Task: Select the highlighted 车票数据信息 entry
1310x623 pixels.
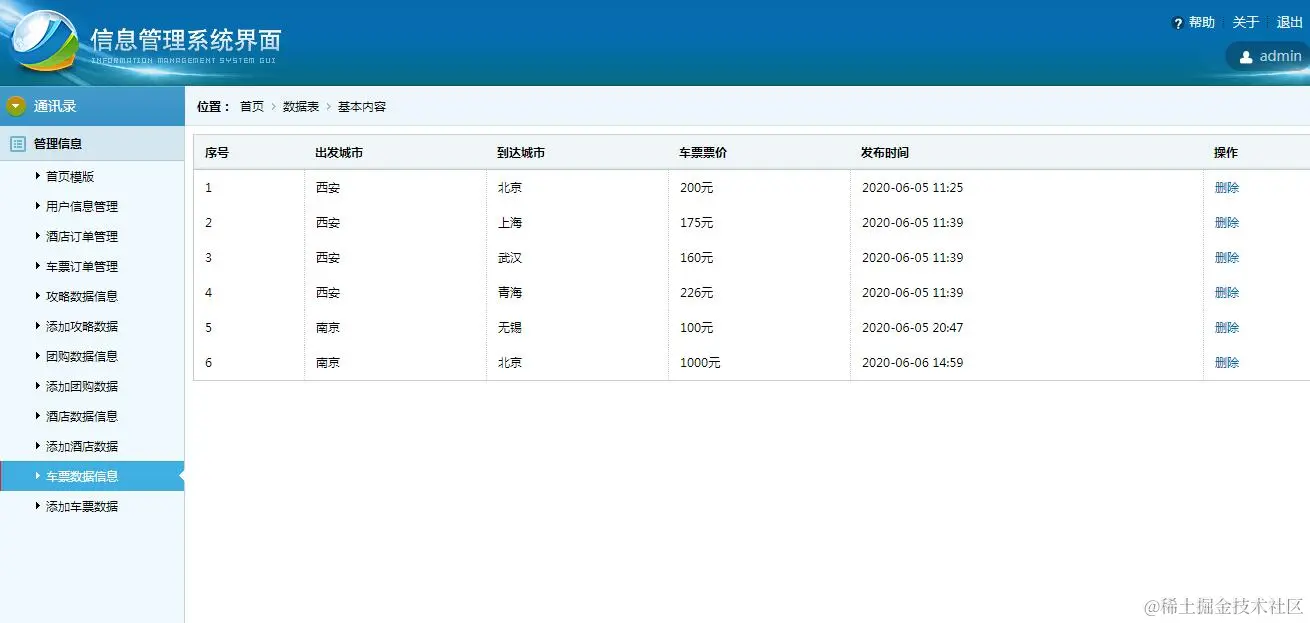Action: pos(92,476)
